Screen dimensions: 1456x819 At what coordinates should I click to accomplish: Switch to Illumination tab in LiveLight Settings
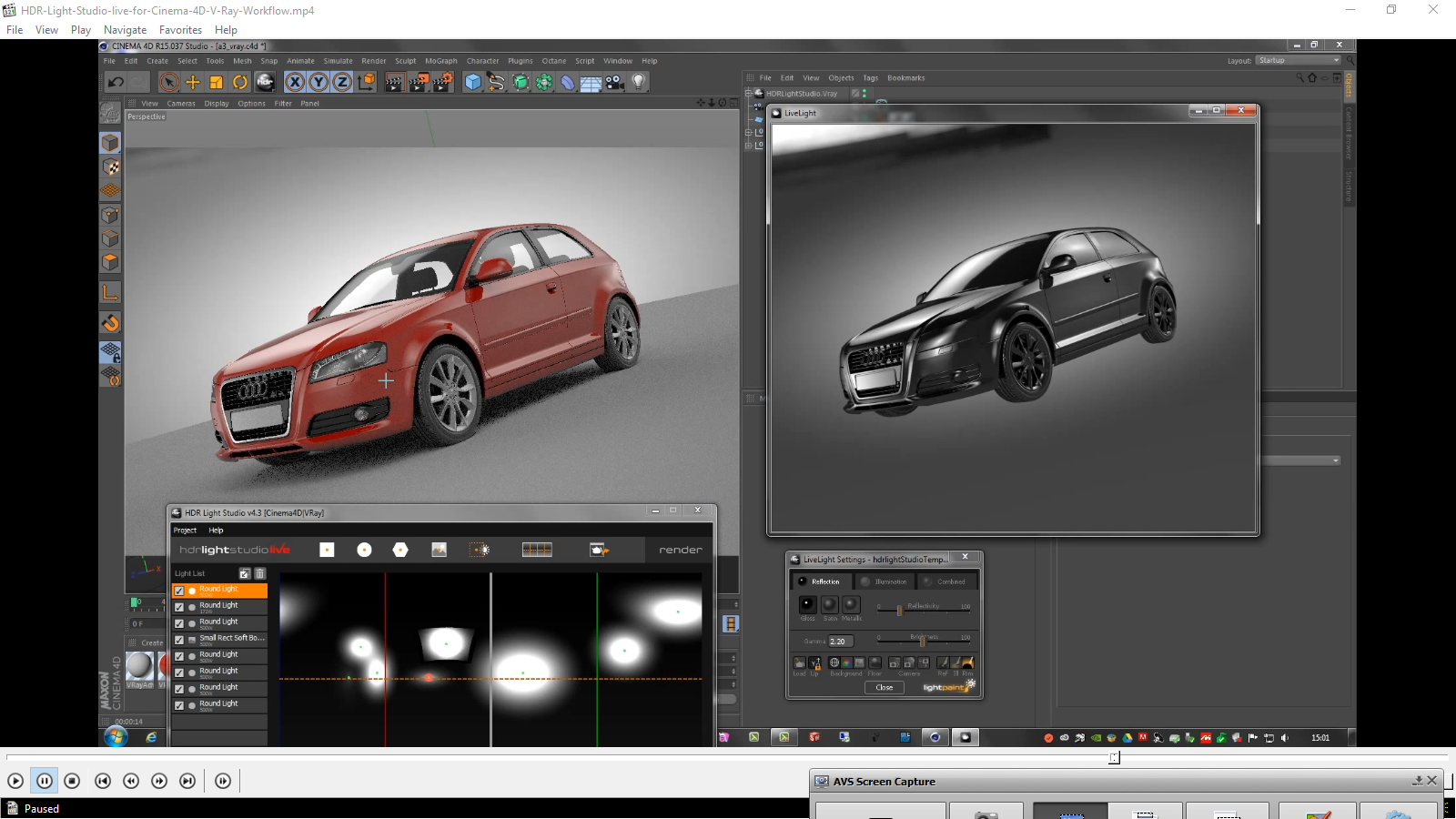point(884,581)
